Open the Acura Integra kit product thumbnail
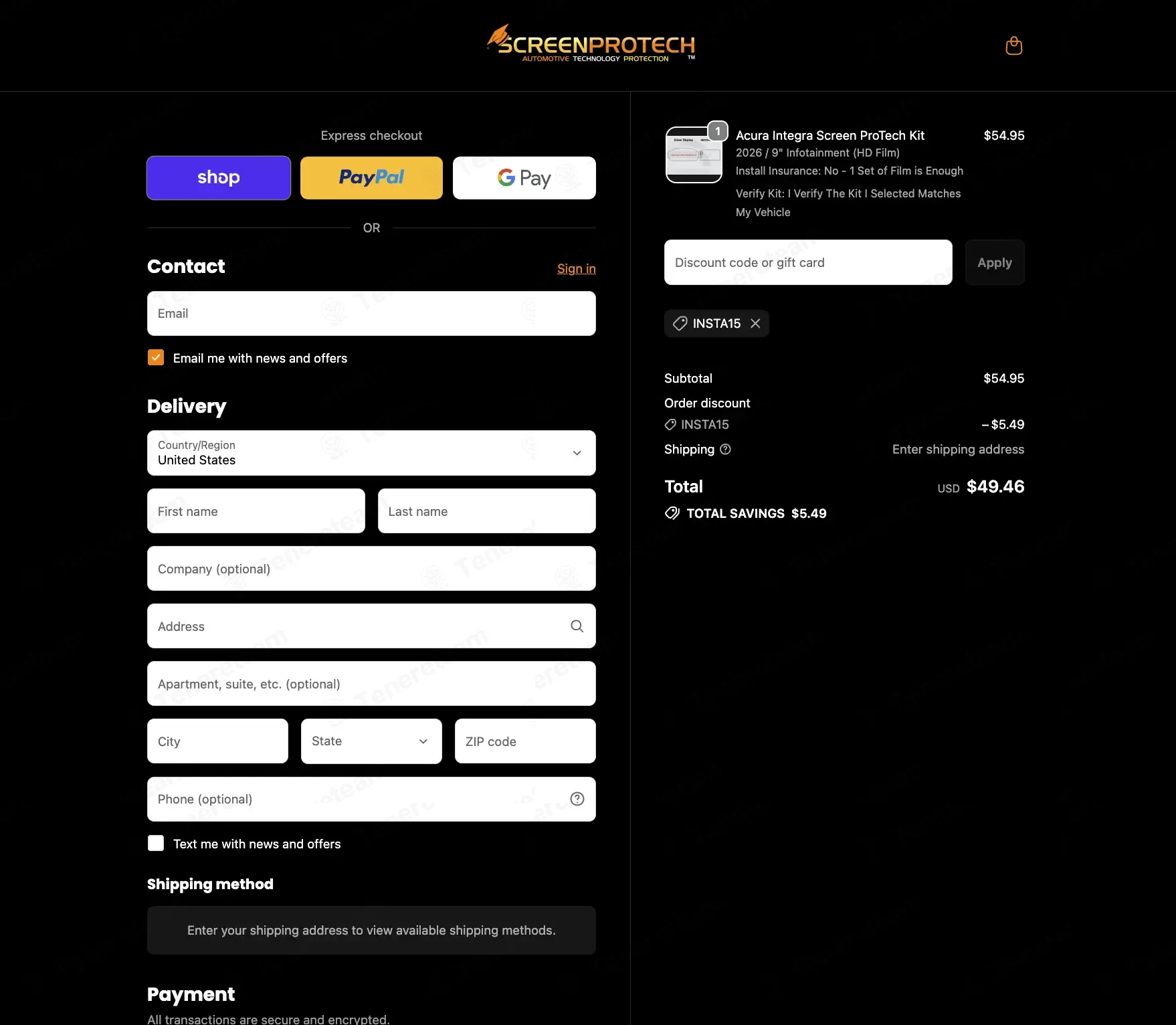This screenshot has width=1176, height=1025. (694, 155)
